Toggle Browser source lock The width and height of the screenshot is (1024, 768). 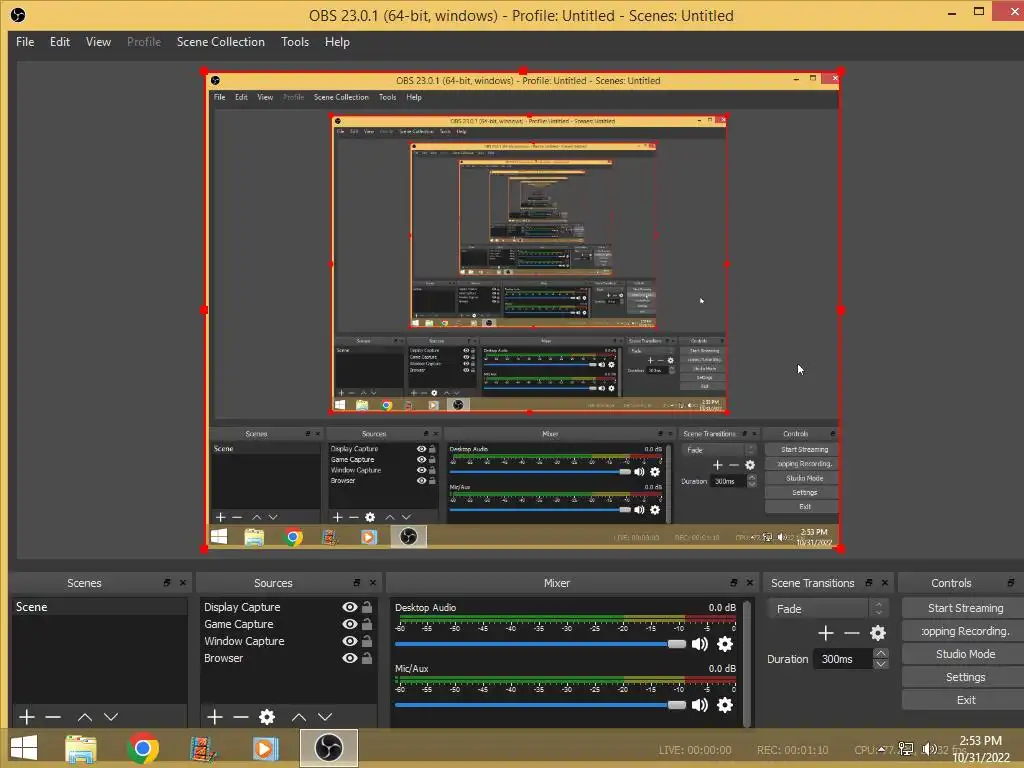pyautogui.click(x=367, y=658)
